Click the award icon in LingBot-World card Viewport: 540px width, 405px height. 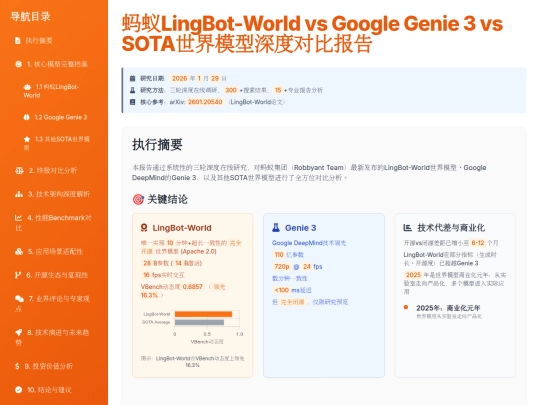144,228
